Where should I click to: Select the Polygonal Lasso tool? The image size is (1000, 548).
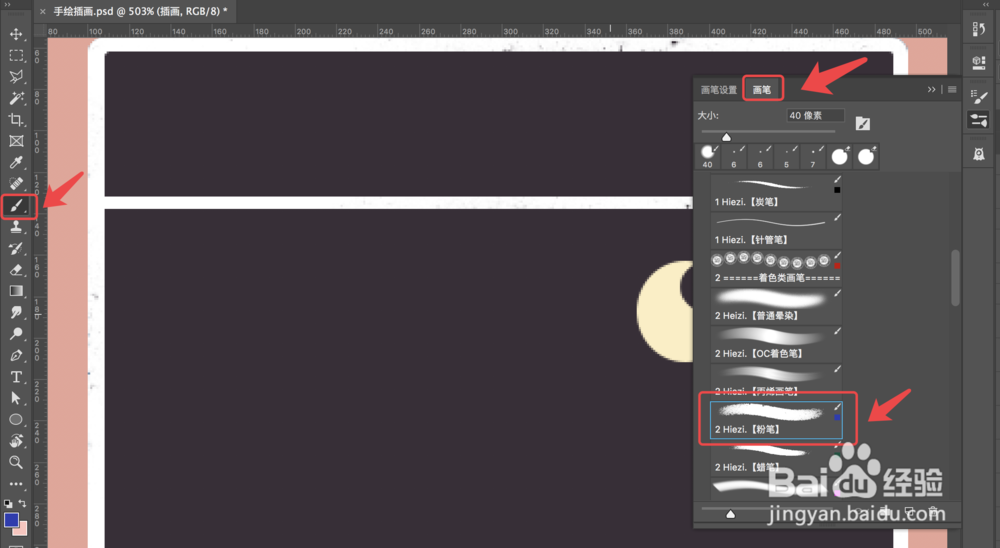[16, 77]
